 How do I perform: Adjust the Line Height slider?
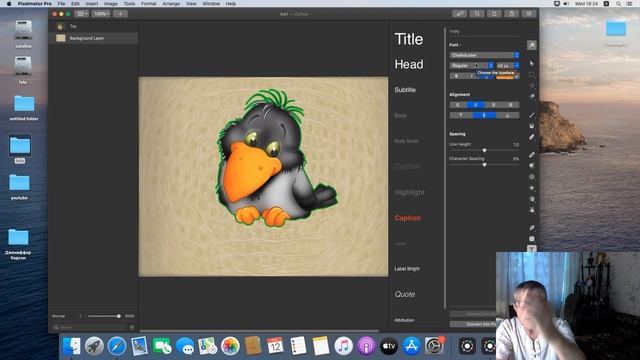pyautogui.click(x=484, y=151)
